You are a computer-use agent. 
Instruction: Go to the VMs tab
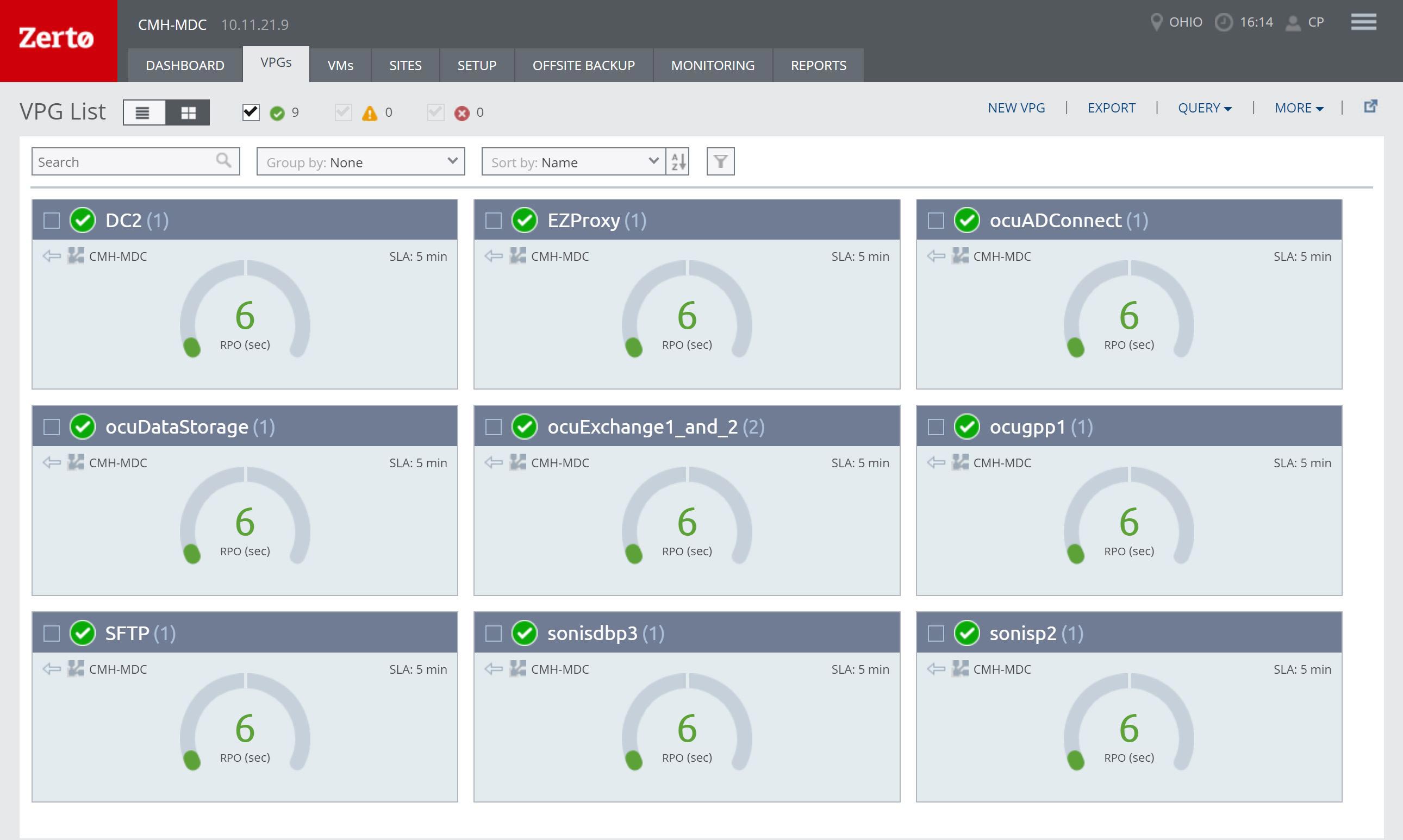[340, 65]
